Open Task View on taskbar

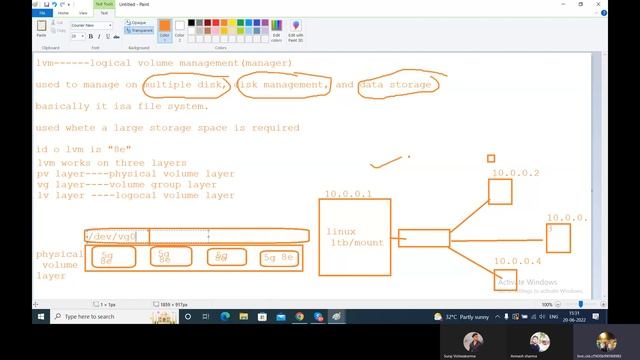click(206, 316)
